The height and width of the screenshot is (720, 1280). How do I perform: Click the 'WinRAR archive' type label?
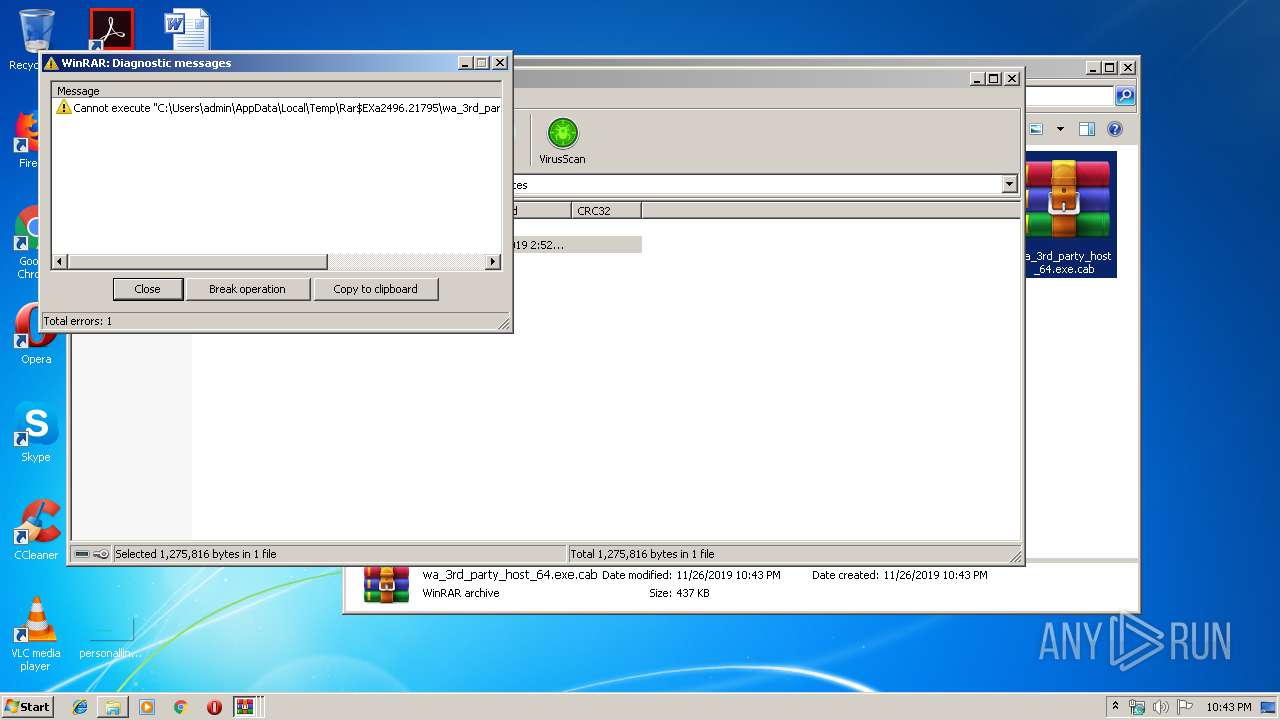pos(461,593)
